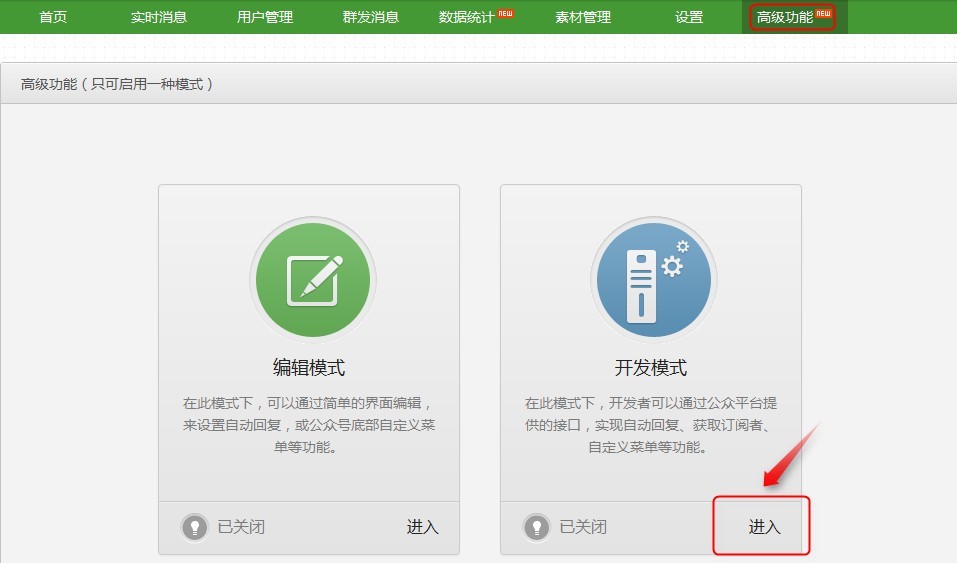This screenshot has width=957, height=563.
Task: Click the light bulb icon under 编辑模式
Action: tap(195, 527)
